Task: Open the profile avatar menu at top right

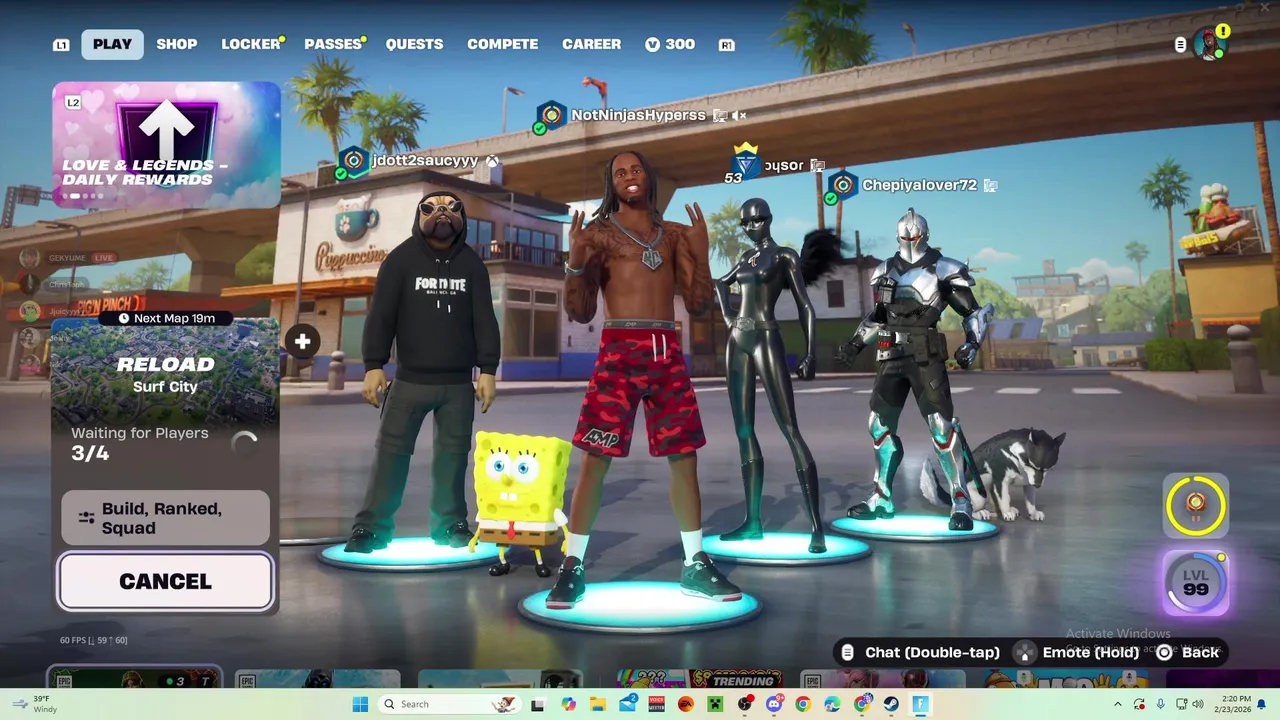Action: [x=1209, y=44]
